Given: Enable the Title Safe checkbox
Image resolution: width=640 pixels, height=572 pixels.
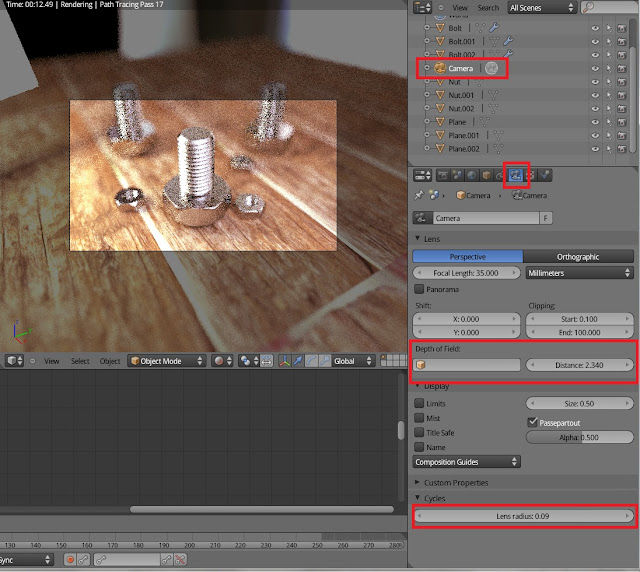Looking at the screenshot, I should coord(419,432).
